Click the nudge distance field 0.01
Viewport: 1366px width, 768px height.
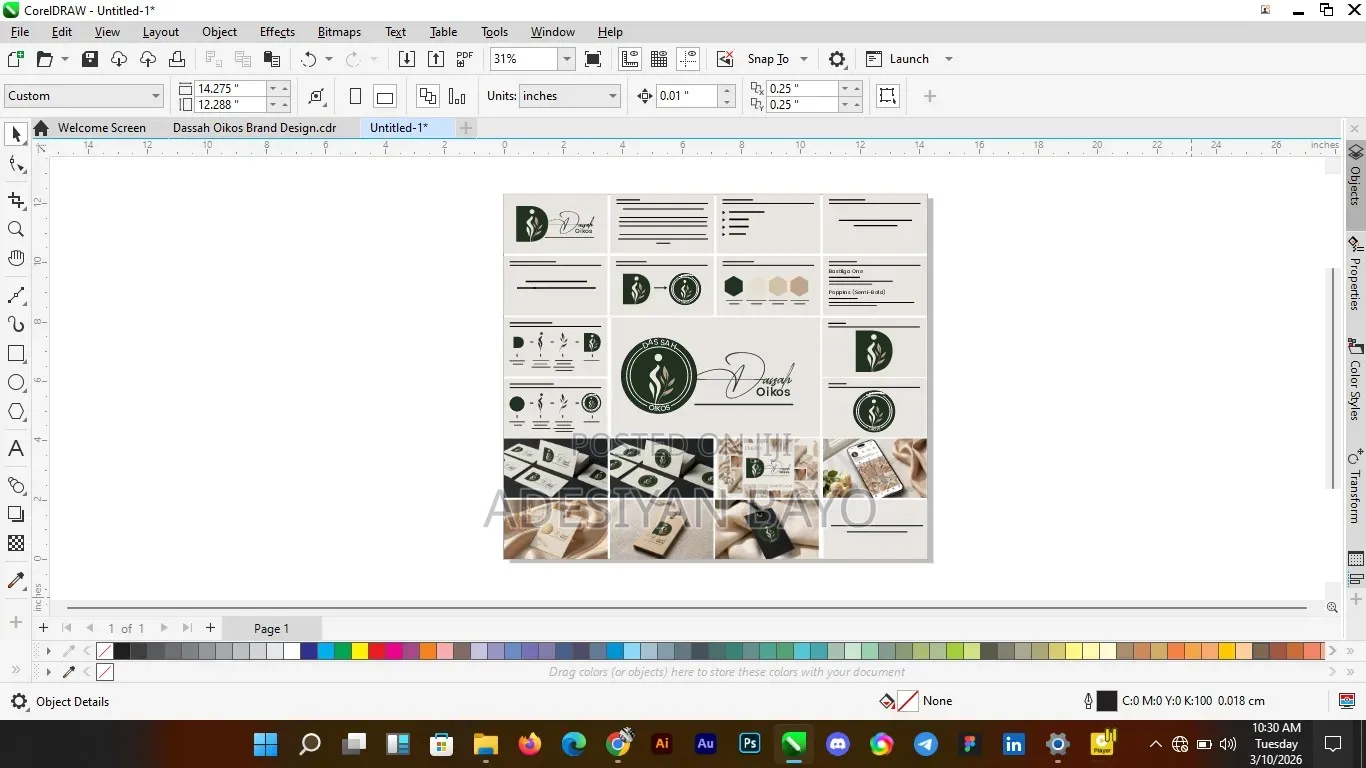687,96
